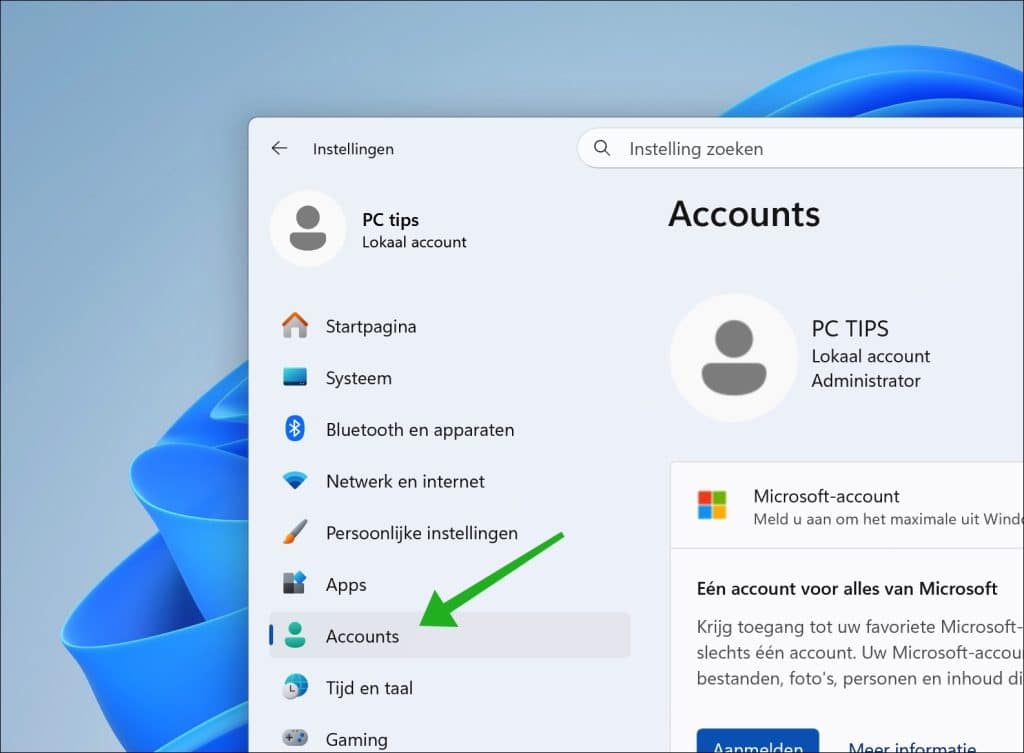Click the Startpagina home icon

click(x=295, y=325)
